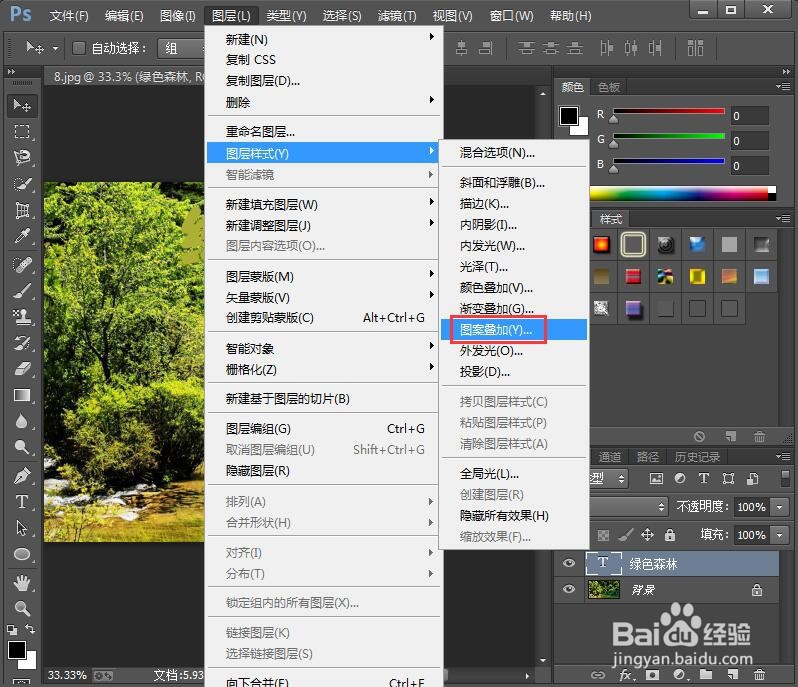Select the 绿色森林 text layer row

[666, 563]
